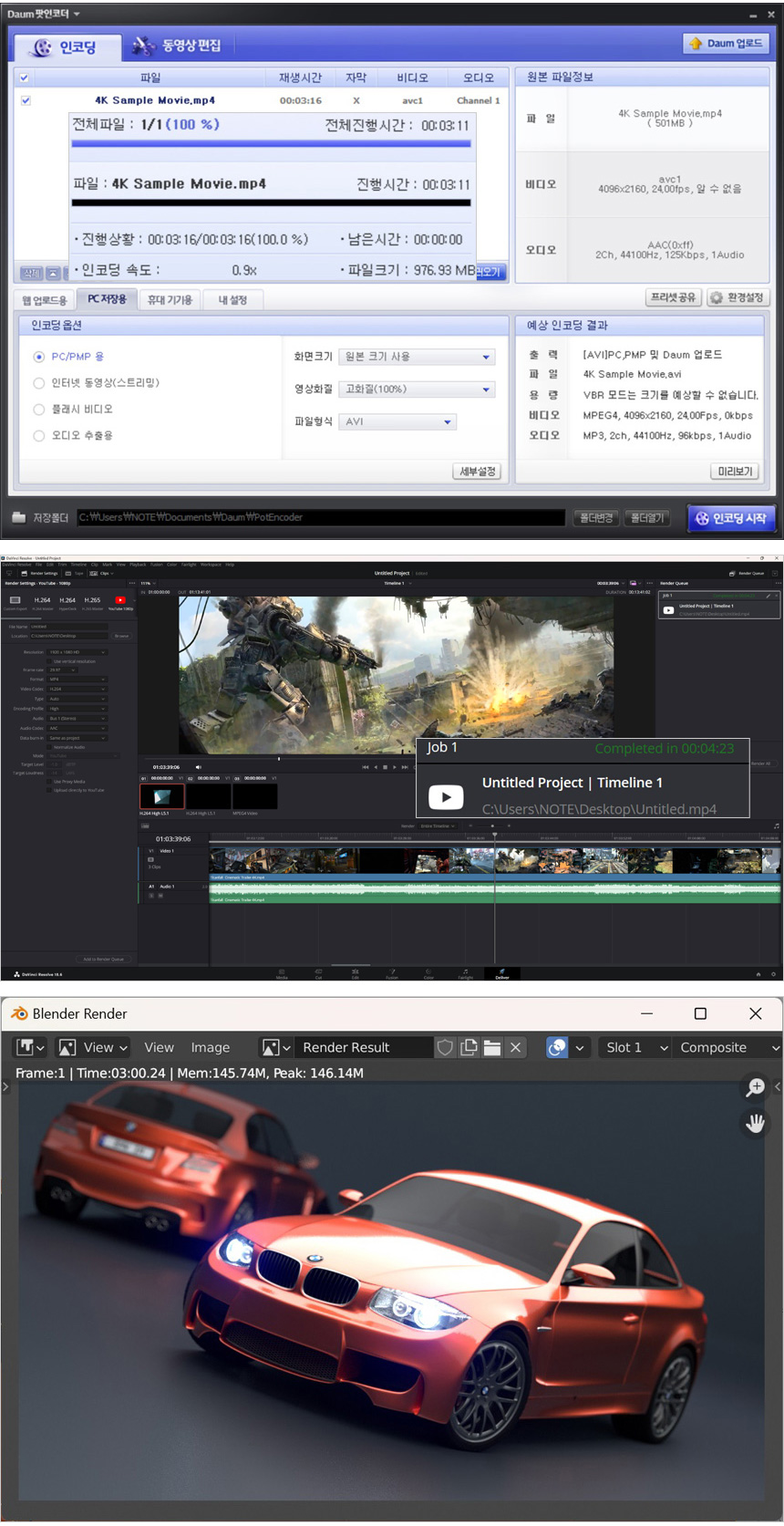Image resolution: width=784 pixels, height=1526 pixels.
Task: Open the Blender editor type selector
Action: 30,1047
